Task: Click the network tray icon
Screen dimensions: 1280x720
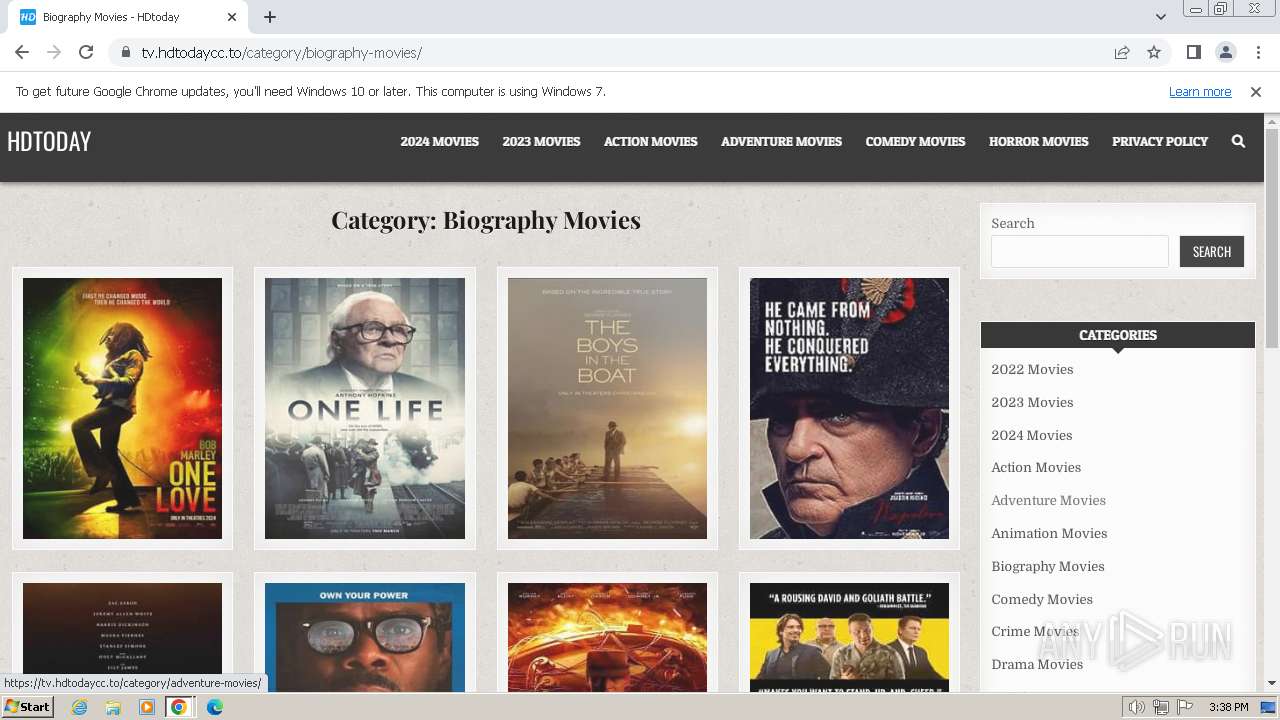Action: tap(1160, 707)
